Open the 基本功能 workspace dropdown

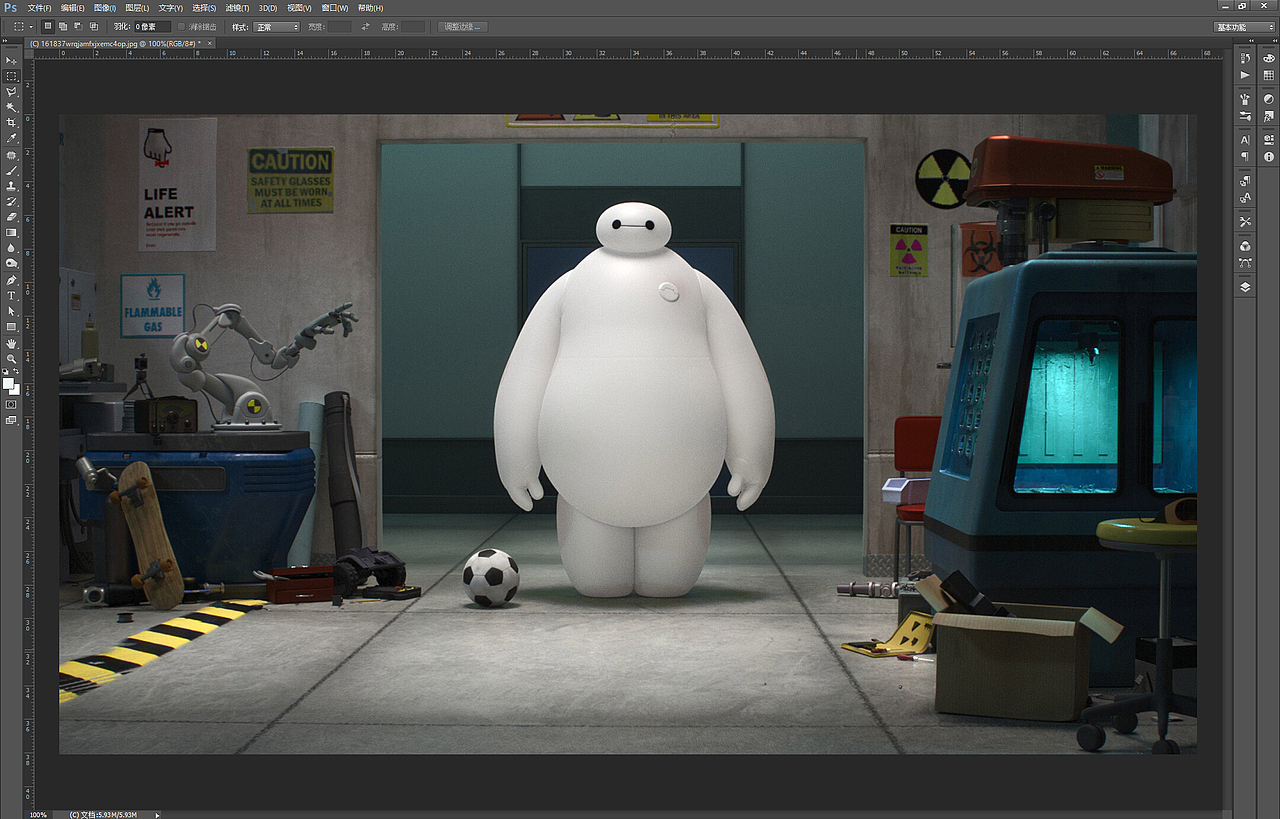(x=1244, y=27)
